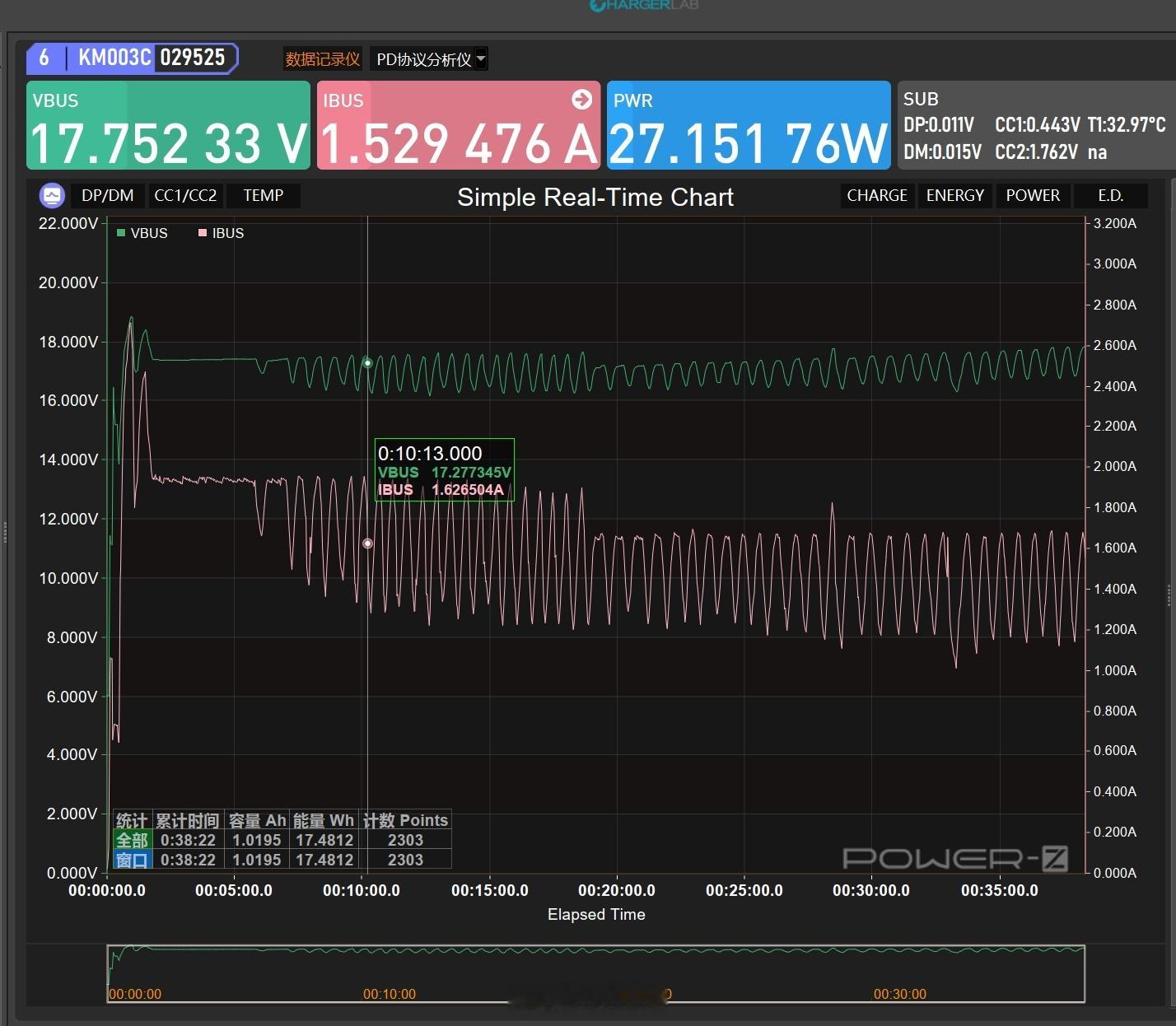Toggle the green VBUS legend marker
Screen dimensions: 1176x1026
pos(121,233)
